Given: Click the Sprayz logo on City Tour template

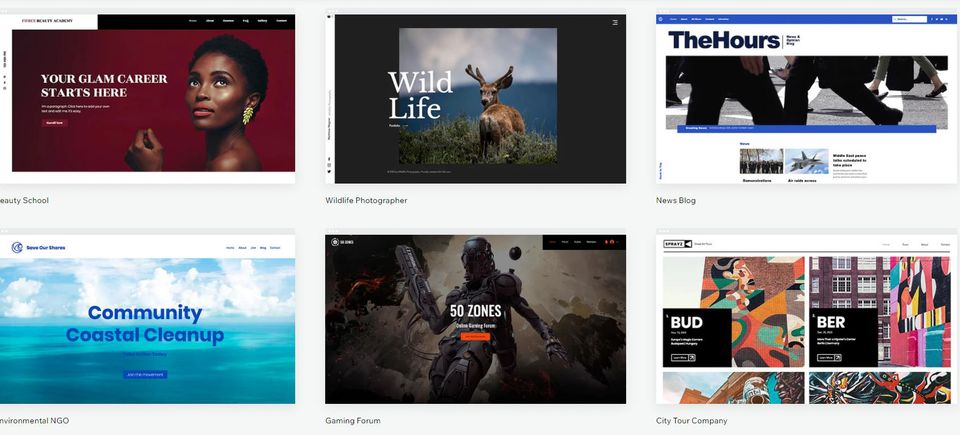Looking at the screenshot, I should click(677, 243).
